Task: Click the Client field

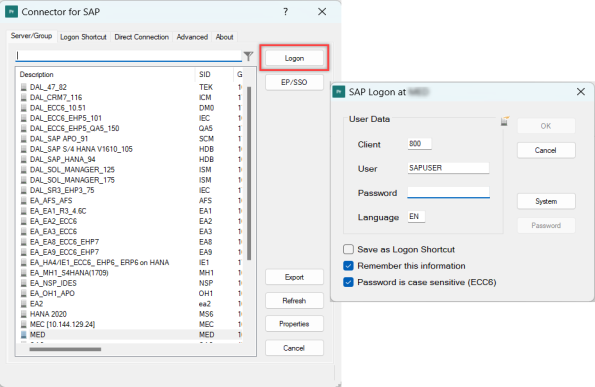Action: coord(419,144)
